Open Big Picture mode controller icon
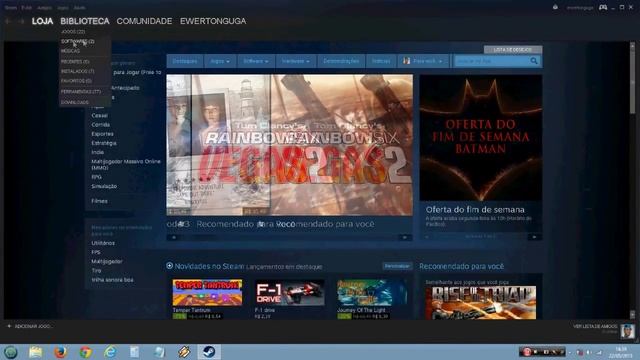 603,7
